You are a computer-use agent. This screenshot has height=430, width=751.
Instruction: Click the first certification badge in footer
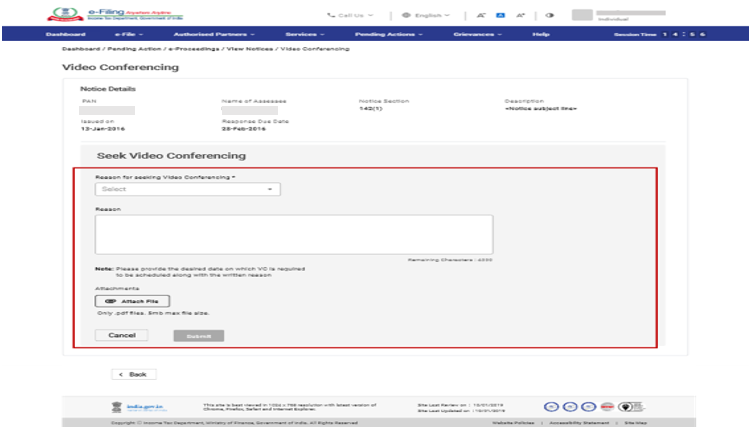point(551,406)
